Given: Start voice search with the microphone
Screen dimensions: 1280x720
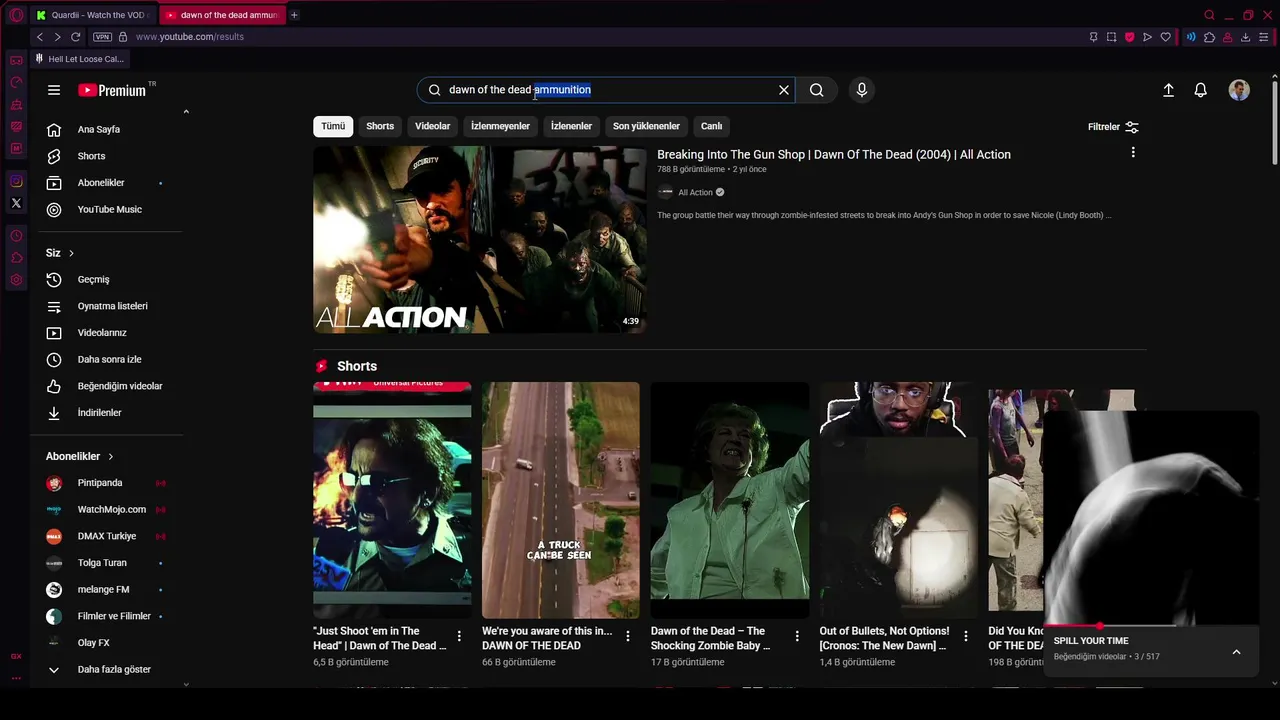Looking at the screenshot, I should pos(862,90).
